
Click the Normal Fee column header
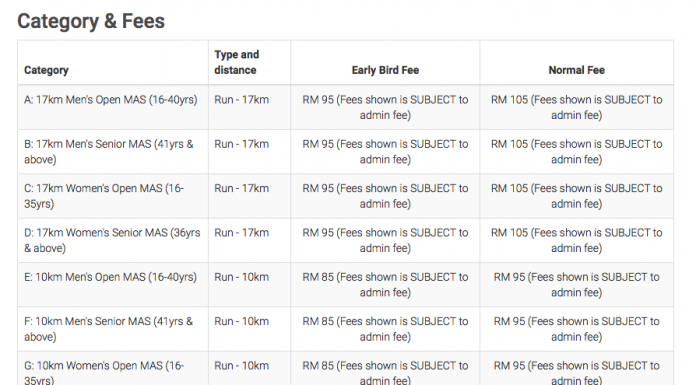point(577,70)
